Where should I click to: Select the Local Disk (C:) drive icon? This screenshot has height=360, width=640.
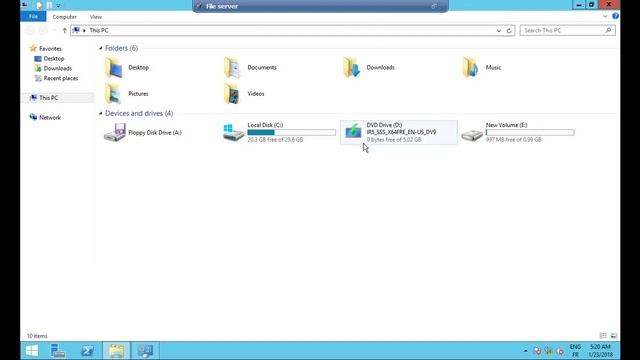click(233, 132)
